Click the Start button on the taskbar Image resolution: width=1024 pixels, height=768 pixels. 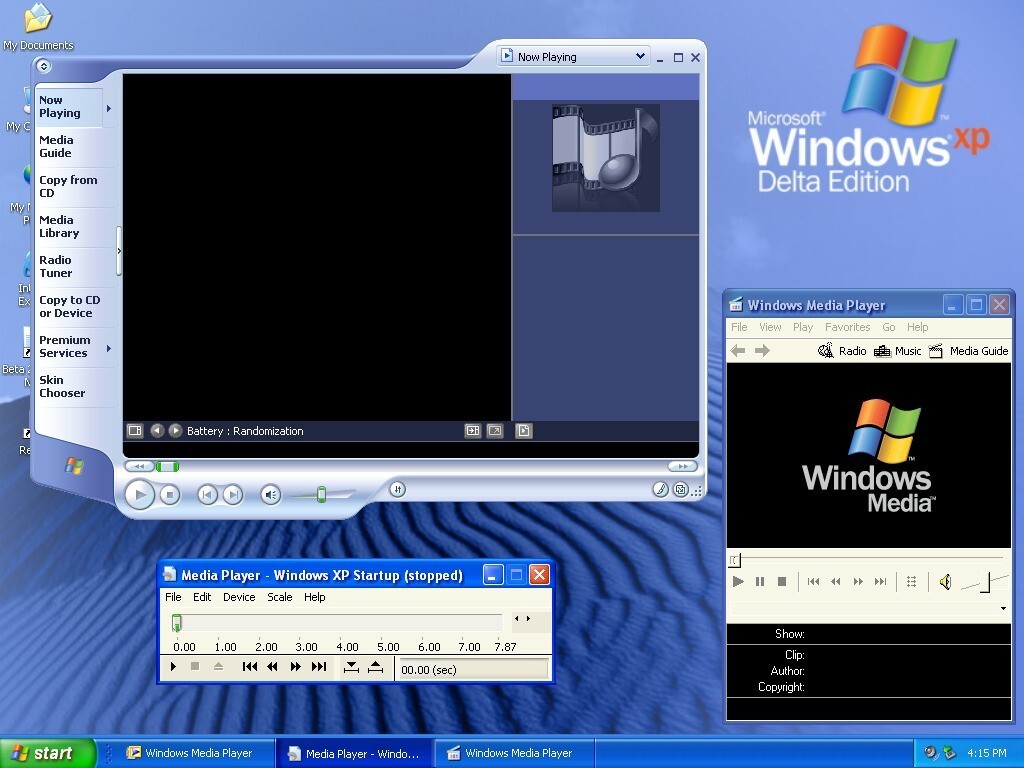(x=47, y=752)
